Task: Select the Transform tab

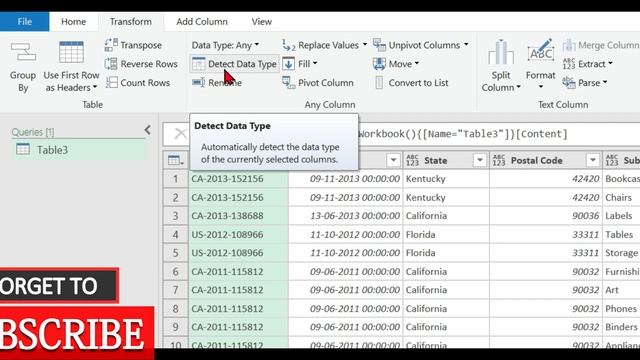Action: [131, 21]
